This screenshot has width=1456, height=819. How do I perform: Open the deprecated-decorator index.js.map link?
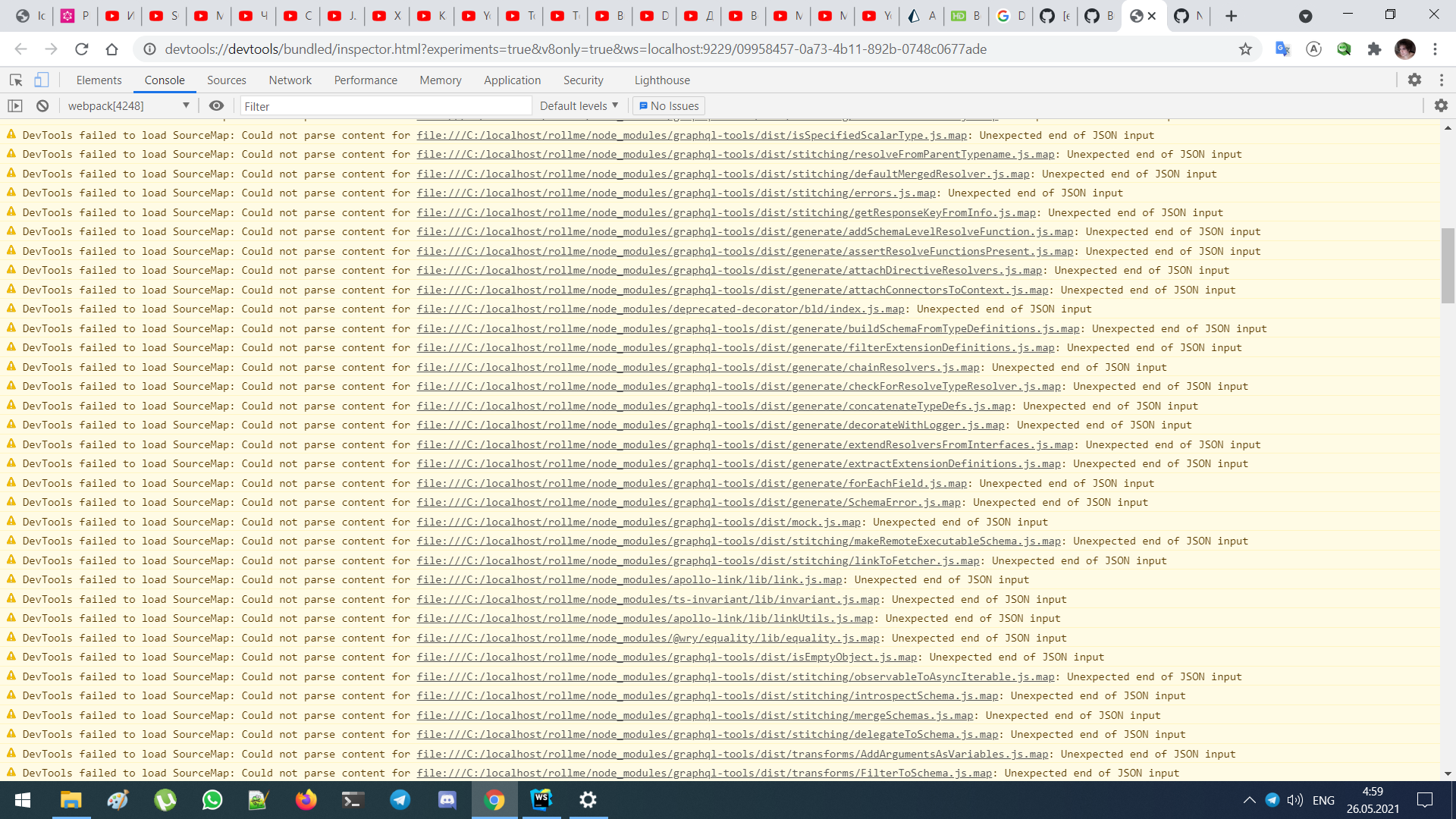[x=661, y=309]
